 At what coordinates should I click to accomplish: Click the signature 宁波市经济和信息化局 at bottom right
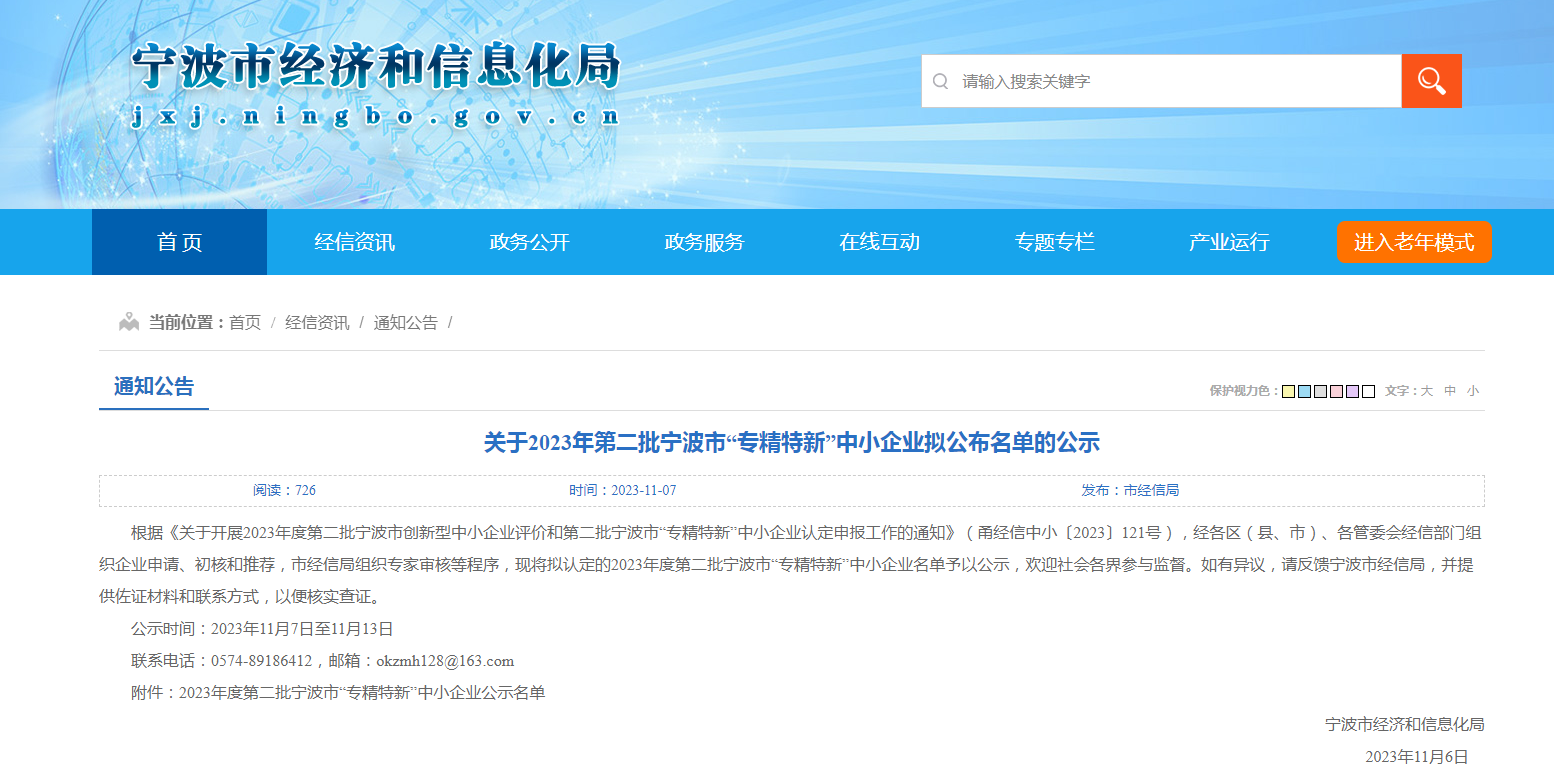pos(1404,725)
